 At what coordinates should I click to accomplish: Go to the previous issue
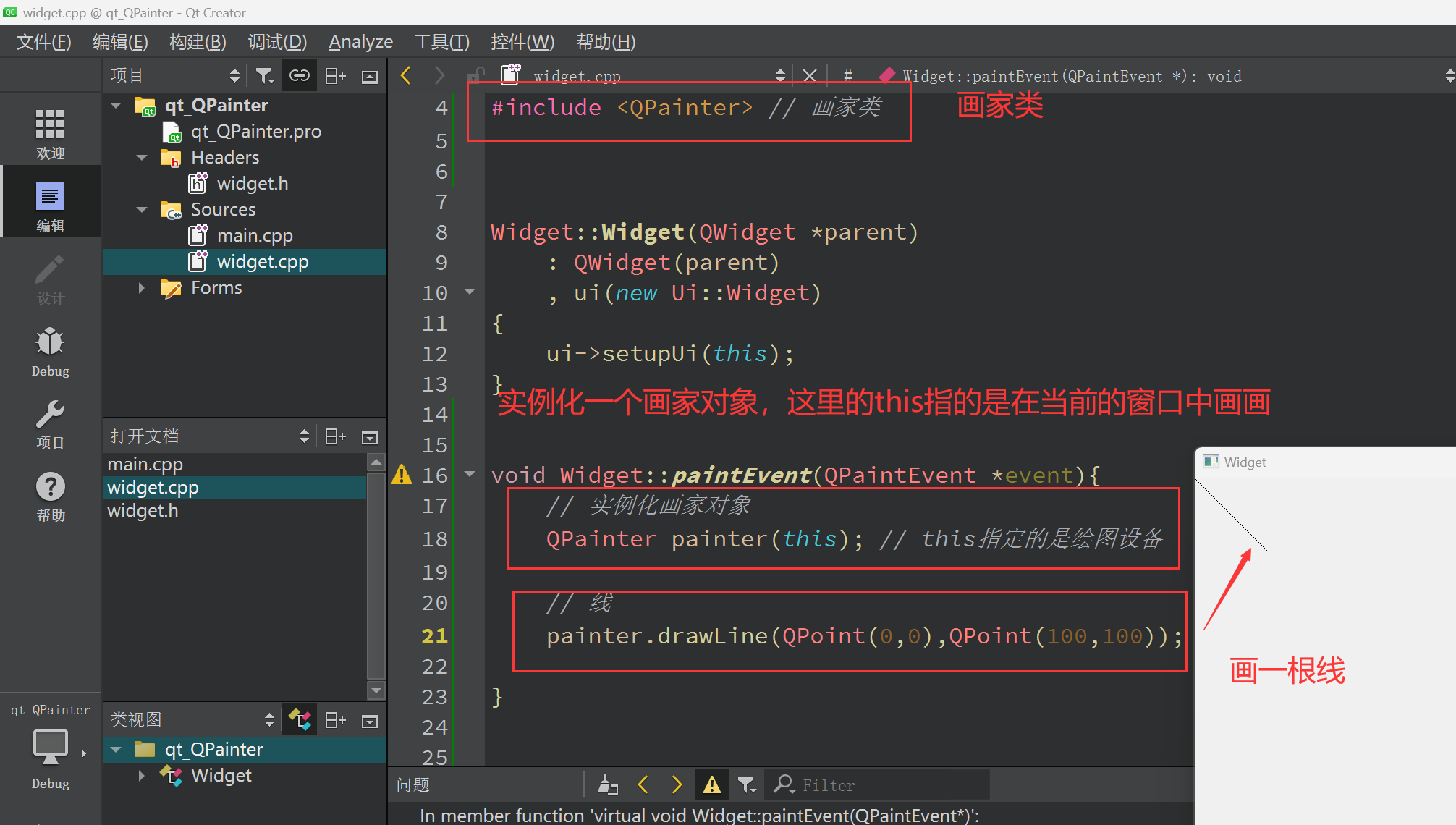tap(643, 784)
